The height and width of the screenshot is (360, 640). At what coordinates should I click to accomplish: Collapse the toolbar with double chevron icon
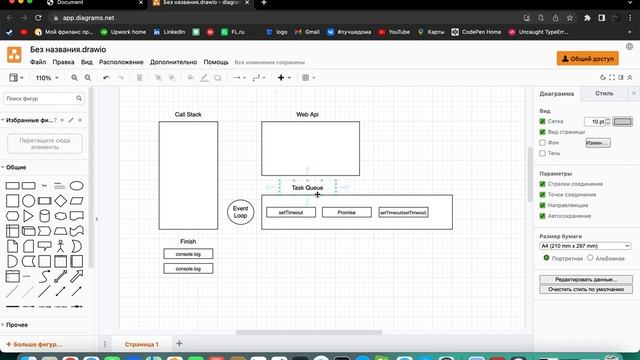click(630, 78)
